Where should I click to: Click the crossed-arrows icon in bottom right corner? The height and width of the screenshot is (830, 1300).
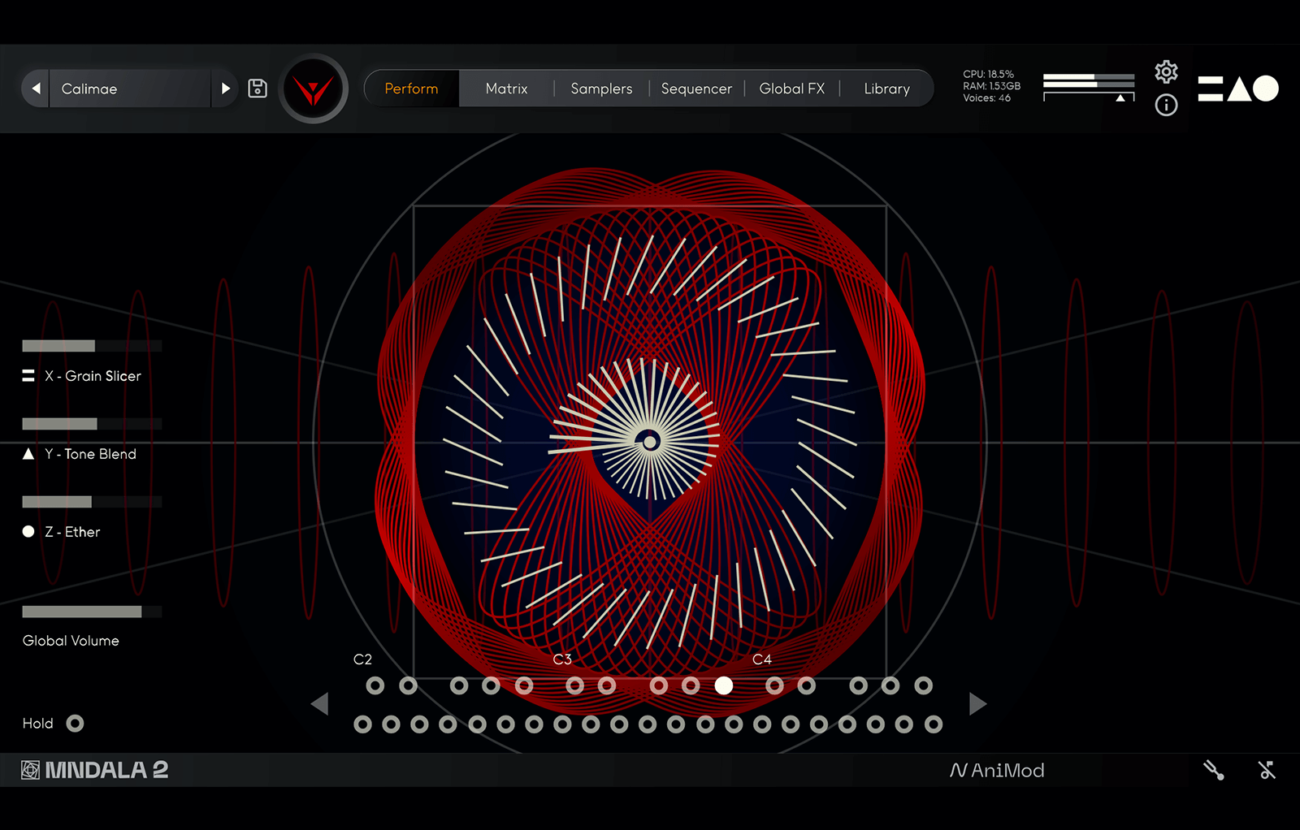(1267, 770)
